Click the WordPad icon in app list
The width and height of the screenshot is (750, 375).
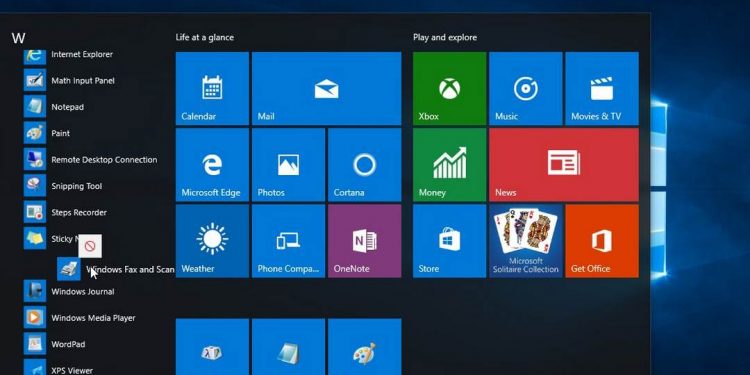[35, 343]
